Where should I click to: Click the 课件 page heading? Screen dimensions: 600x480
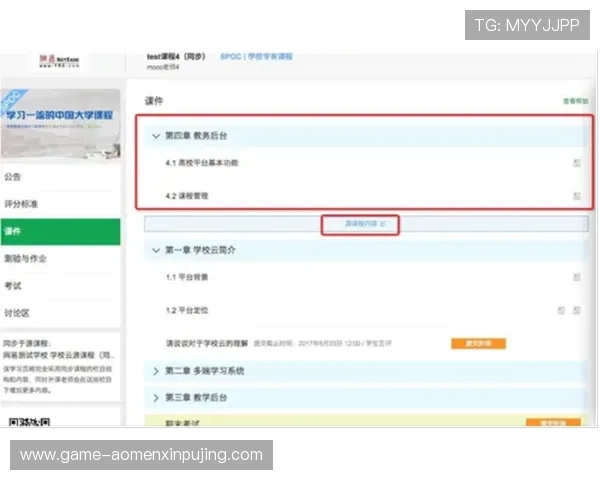[x=154, y=101]
